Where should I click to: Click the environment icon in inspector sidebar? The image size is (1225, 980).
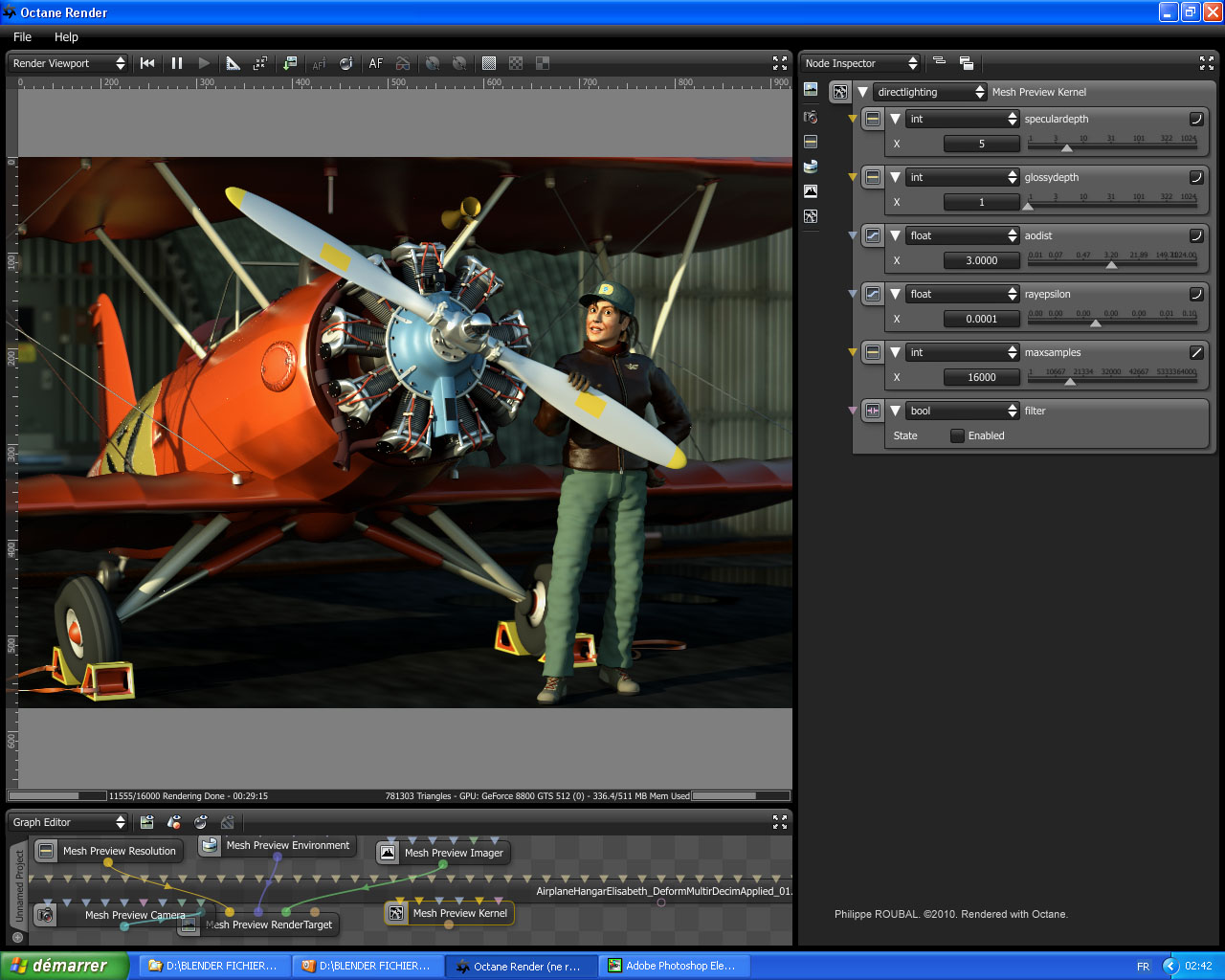pos(811,167)
